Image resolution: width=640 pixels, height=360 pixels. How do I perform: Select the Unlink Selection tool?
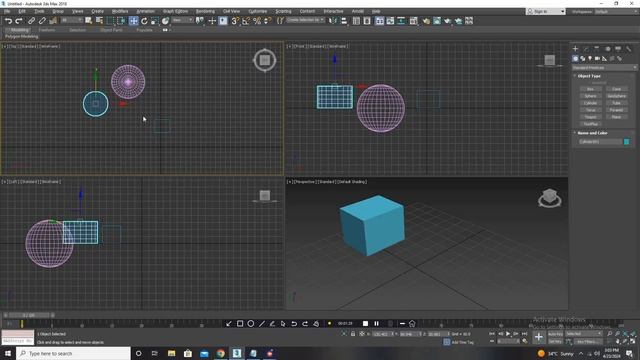pyautogui.click(x=42, y=21)
